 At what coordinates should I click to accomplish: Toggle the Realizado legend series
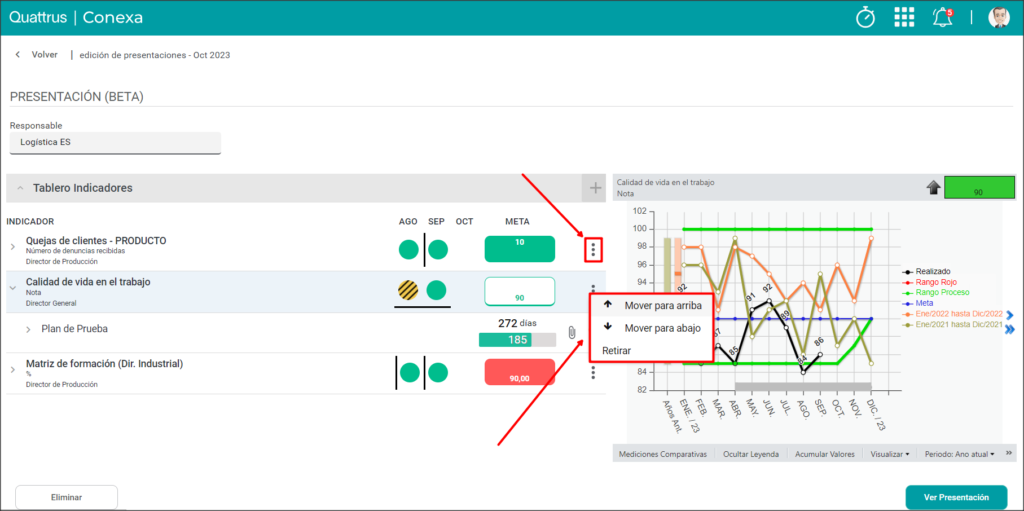(927, 271)
